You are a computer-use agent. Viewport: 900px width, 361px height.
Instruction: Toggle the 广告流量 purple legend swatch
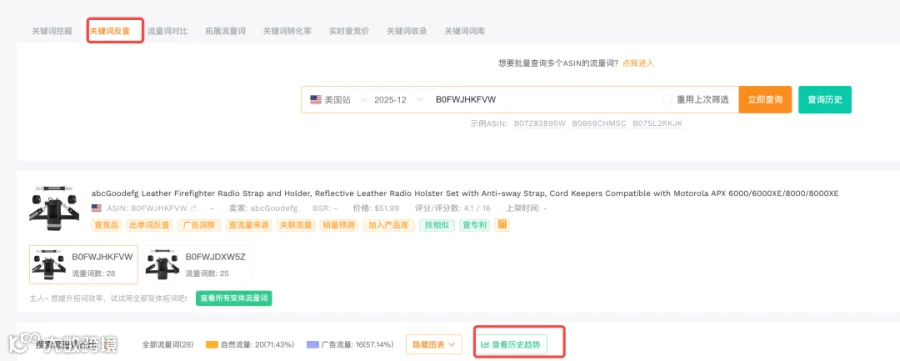pyautogui.click(x=312, y=345)
